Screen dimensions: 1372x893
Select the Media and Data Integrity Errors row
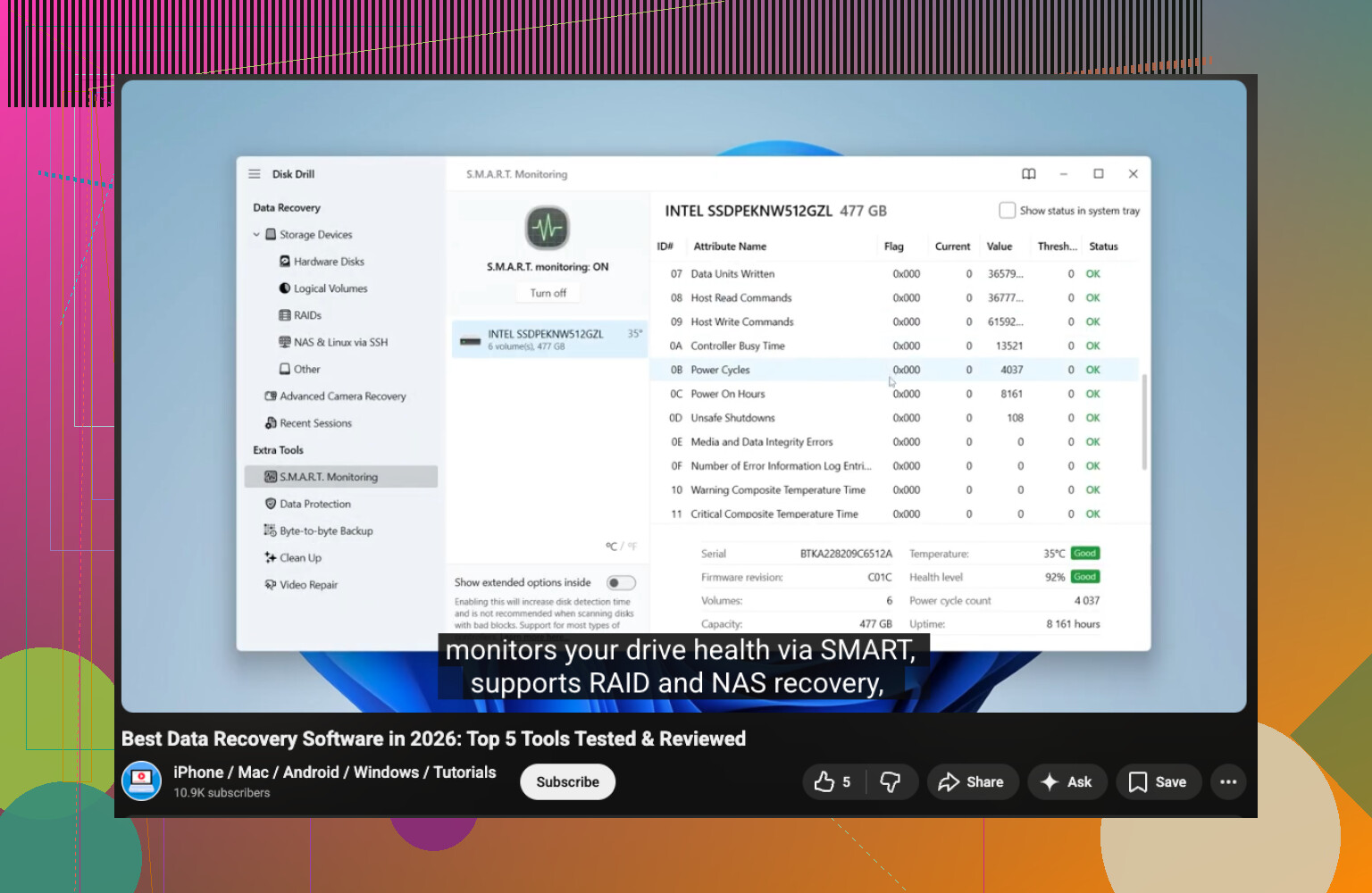[896, 442]
